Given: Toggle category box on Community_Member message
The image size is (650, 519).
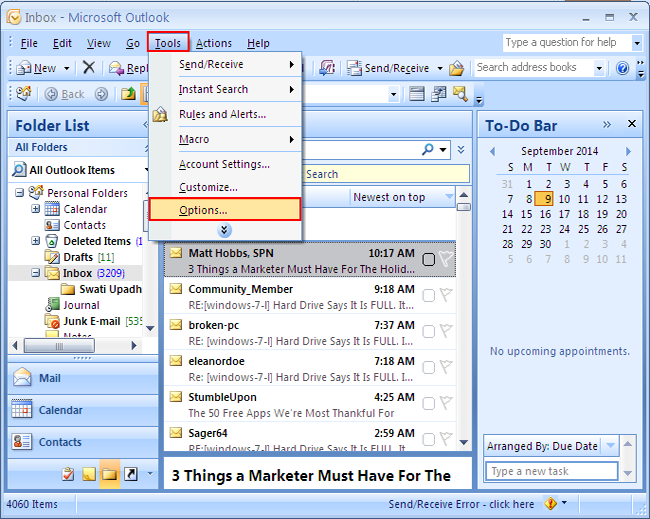Looking at the screenshot, I should 429,296.
